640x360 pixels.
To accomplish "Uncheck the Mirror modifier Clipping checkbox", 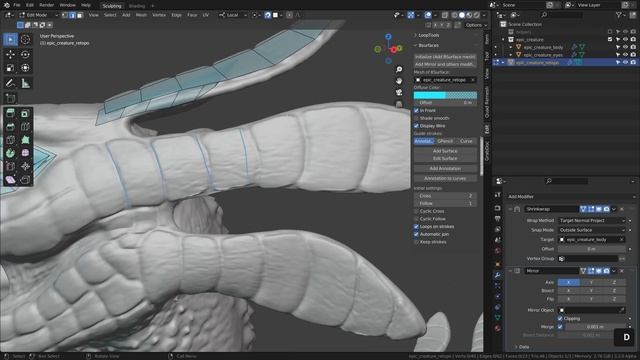I will [560, 319].
